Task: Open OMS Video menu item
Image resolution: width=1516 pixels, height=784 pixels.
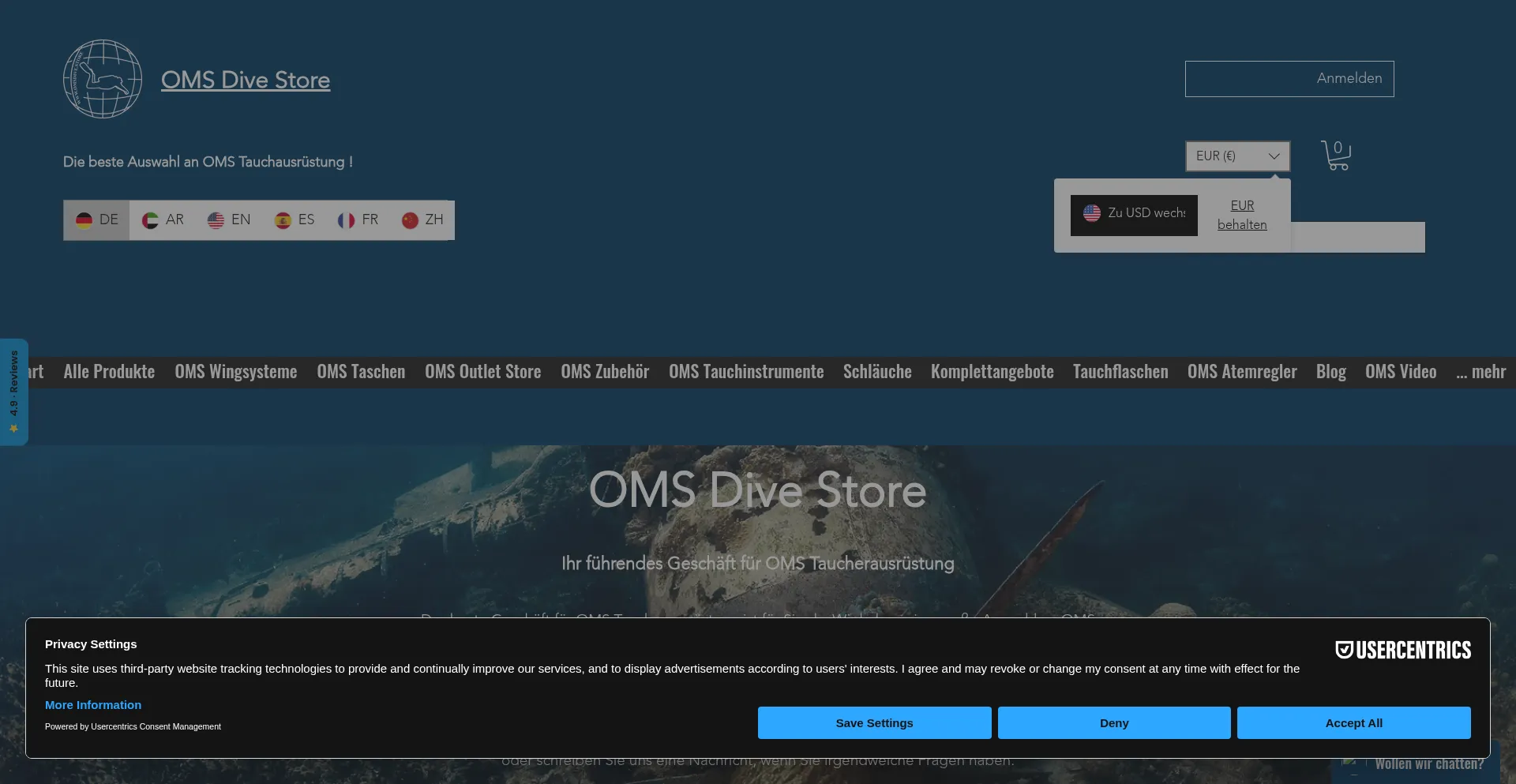Action: click(x=1401, y=371)
